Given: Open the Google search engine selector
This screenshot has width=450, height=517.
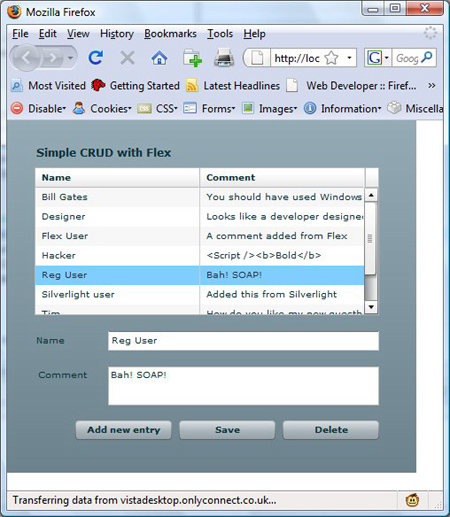Looking at the screenshot, I should coord(378,58).
